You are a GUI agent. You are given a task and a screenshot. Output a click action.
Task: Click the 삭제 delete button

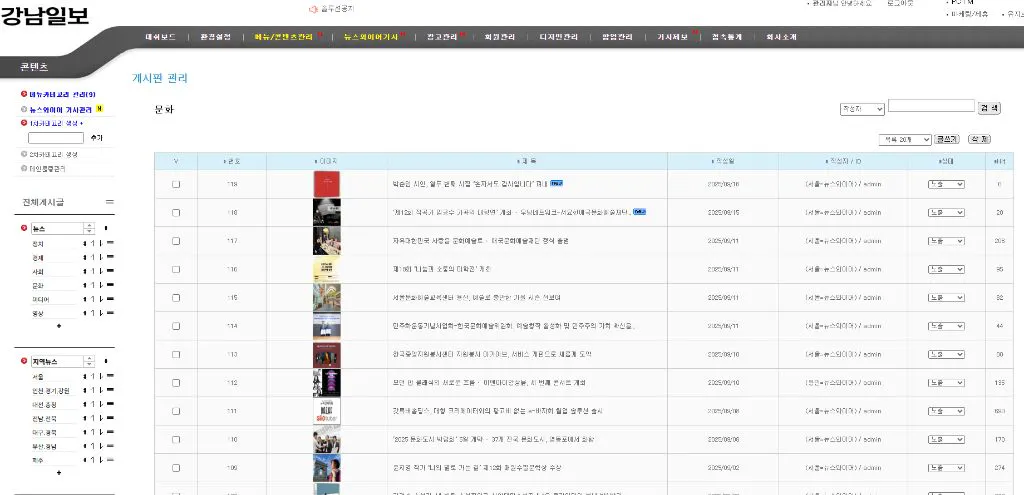tap(979, 140)
